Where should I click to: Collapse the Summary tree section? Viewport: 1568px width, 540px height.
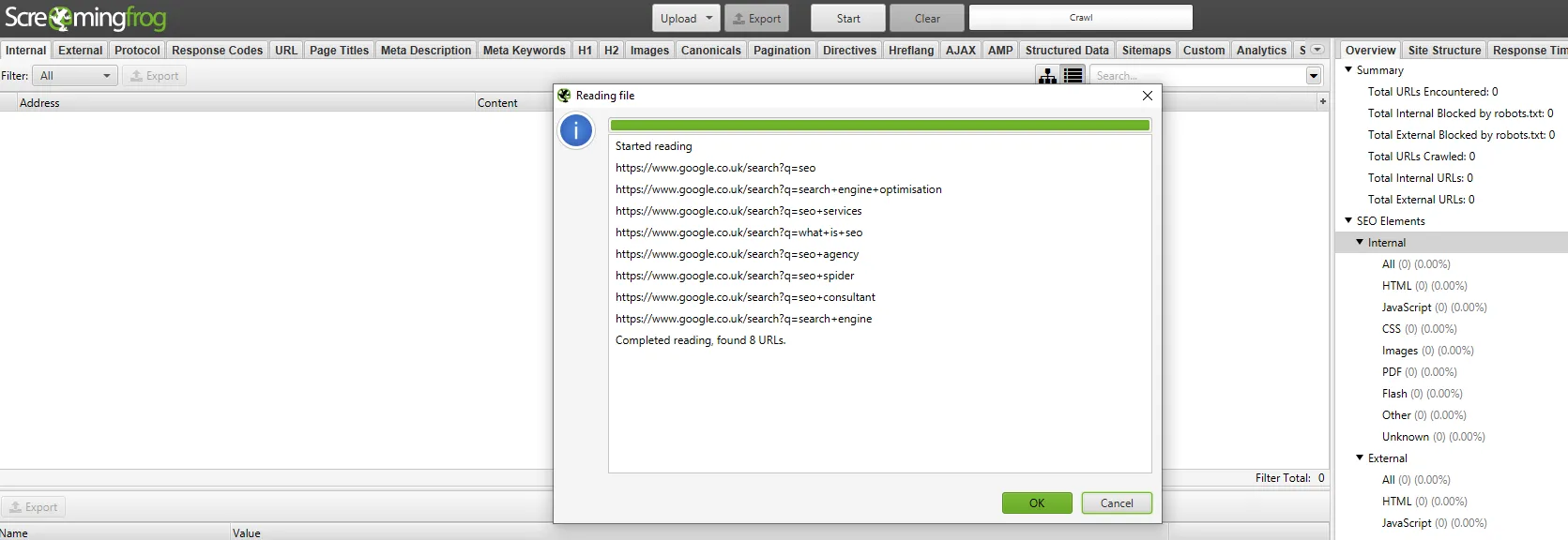pyautogui.click(x=1348, y=69)
